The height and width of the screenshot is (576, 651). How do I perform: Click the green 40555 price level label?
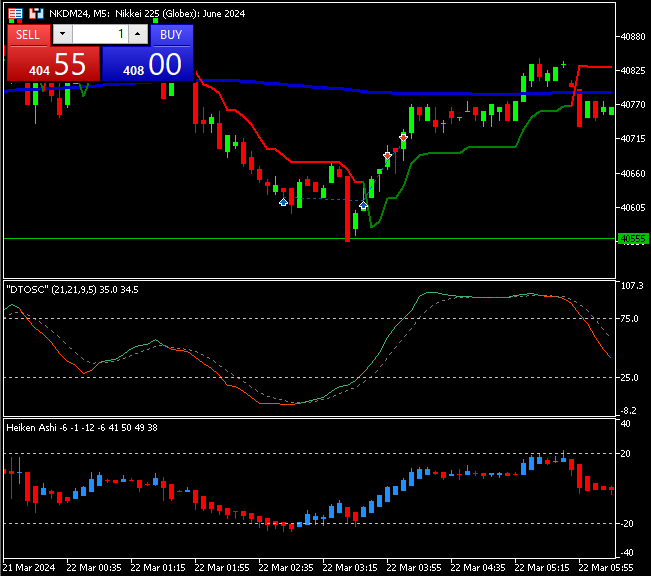(633, 239)
